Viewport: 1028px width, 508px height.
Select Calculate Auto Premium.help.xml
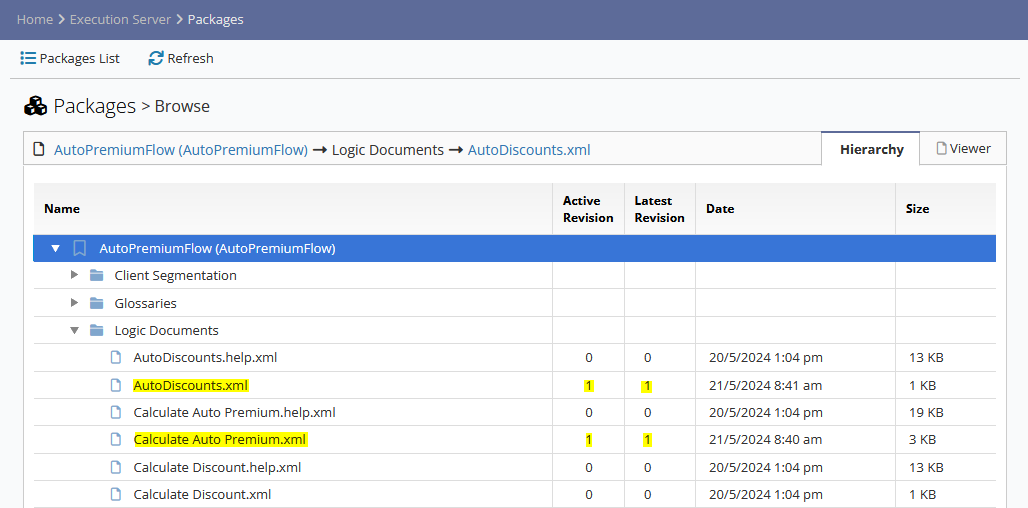point(235,413)
